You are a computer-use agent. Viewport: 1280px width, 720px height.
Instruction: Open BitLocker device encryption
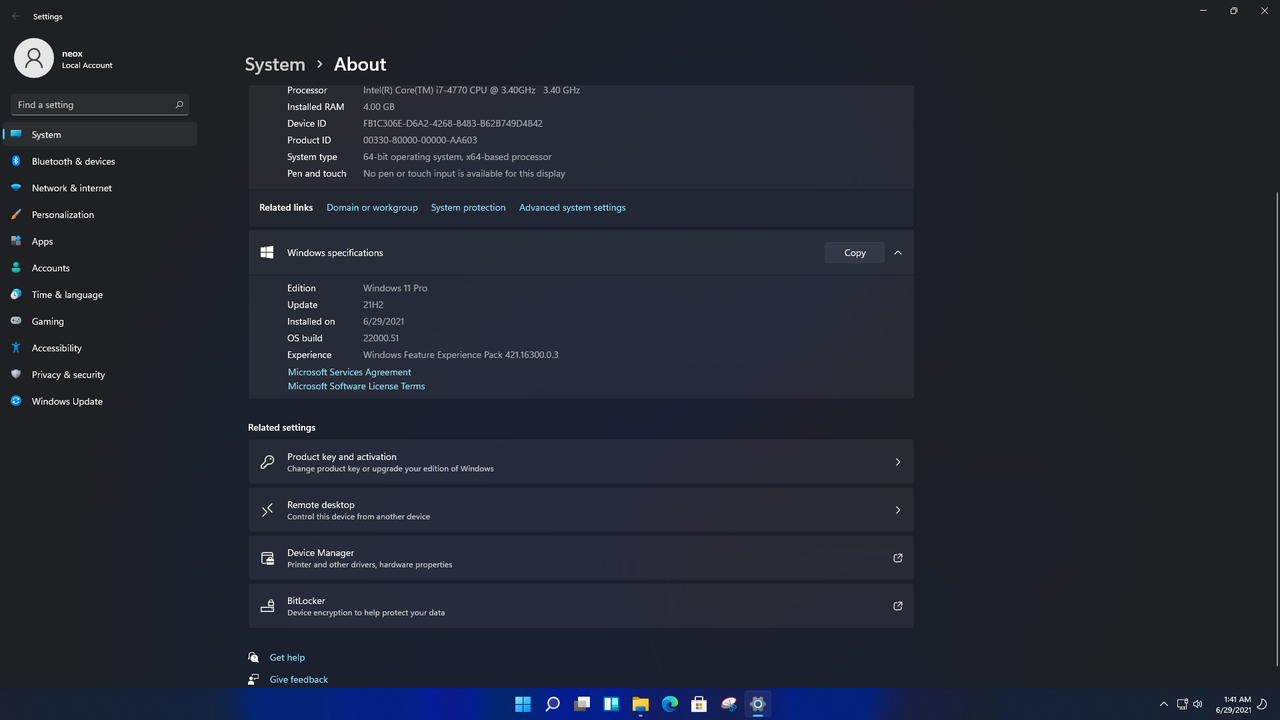[x=581, y=606]
